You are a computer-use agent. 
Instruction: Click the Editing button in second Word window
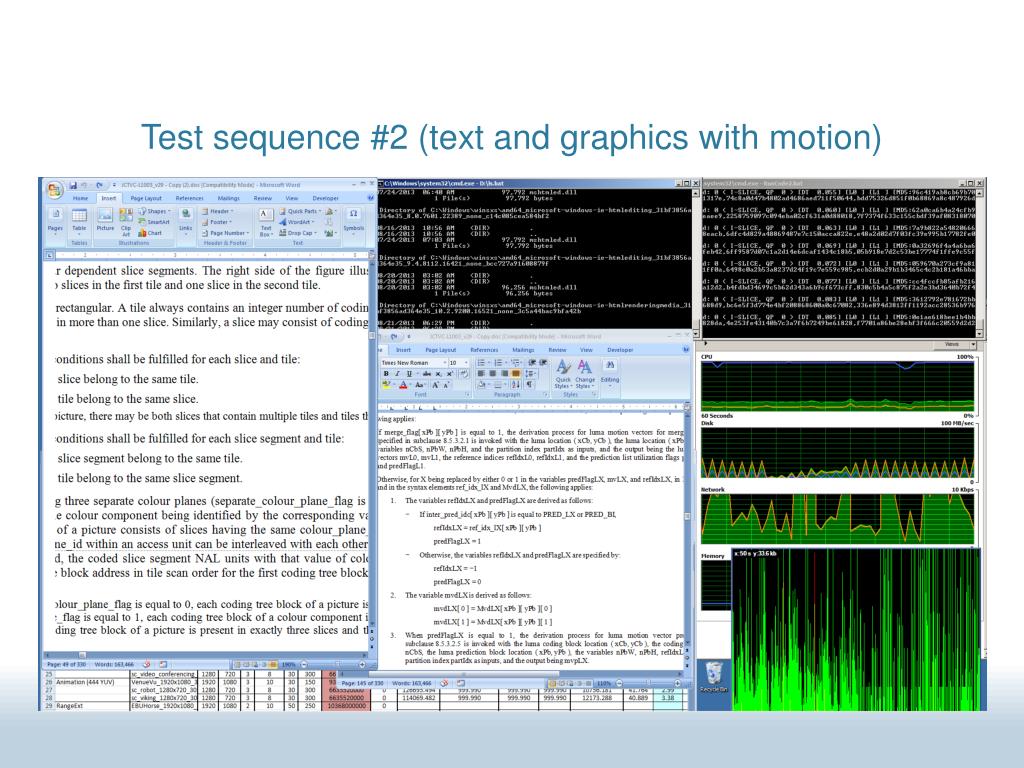point(610,374)
